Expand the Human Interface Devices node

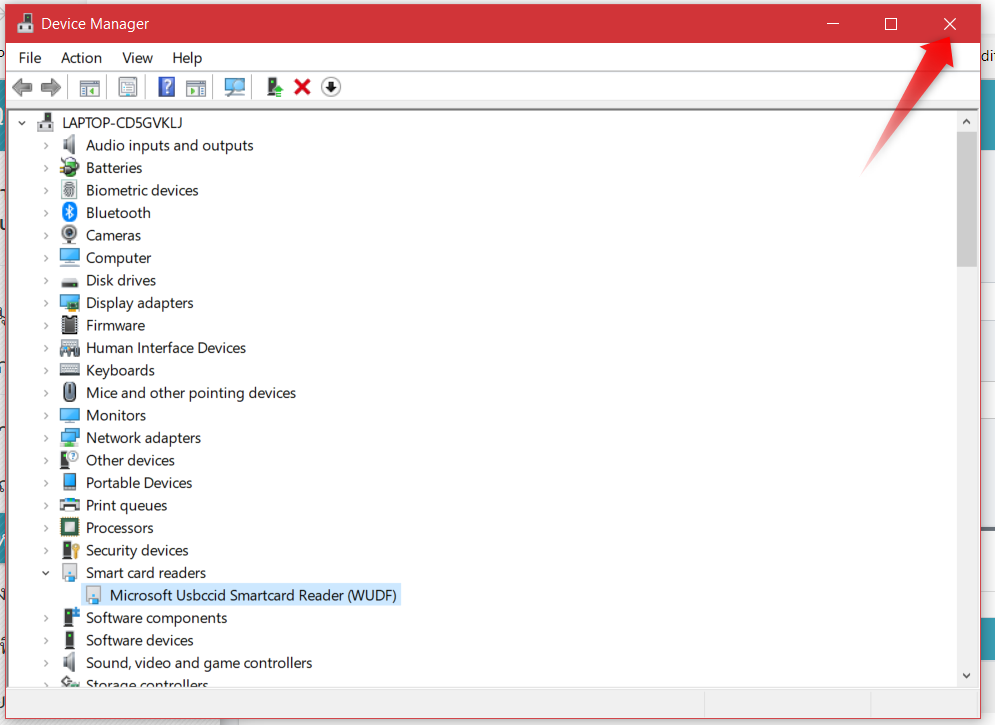tap(46, 348)
